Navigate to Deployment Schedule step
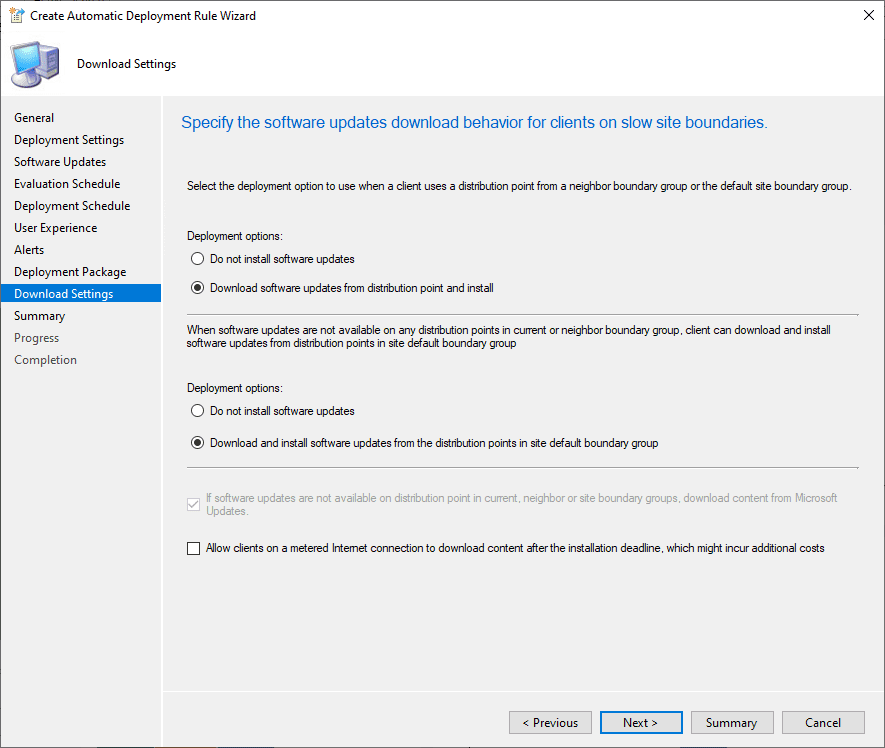 (72, 206)
